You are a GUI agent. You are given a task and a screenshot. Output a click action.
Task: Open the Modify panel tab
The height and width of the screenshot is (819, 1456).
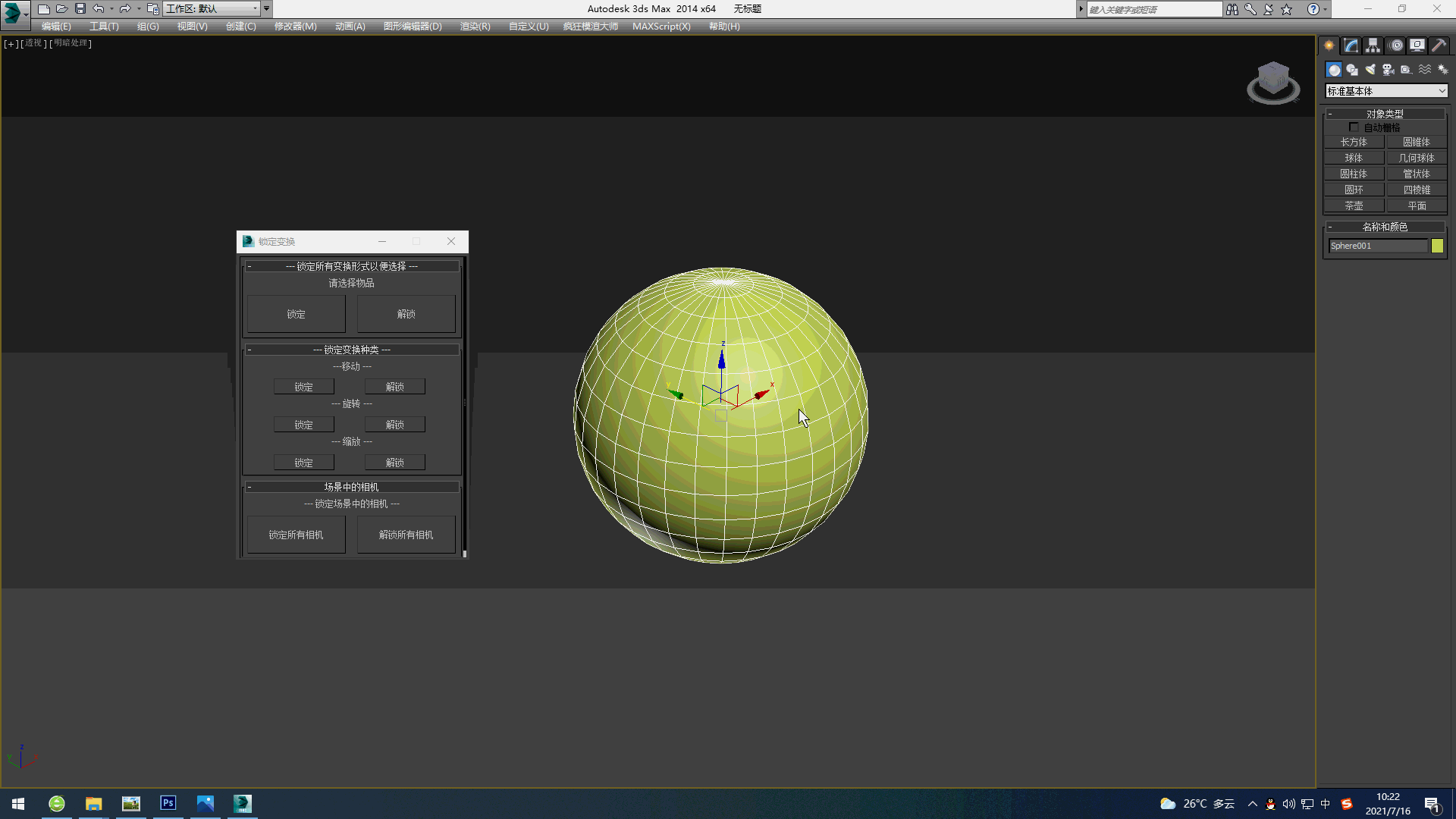[1351, 46]
